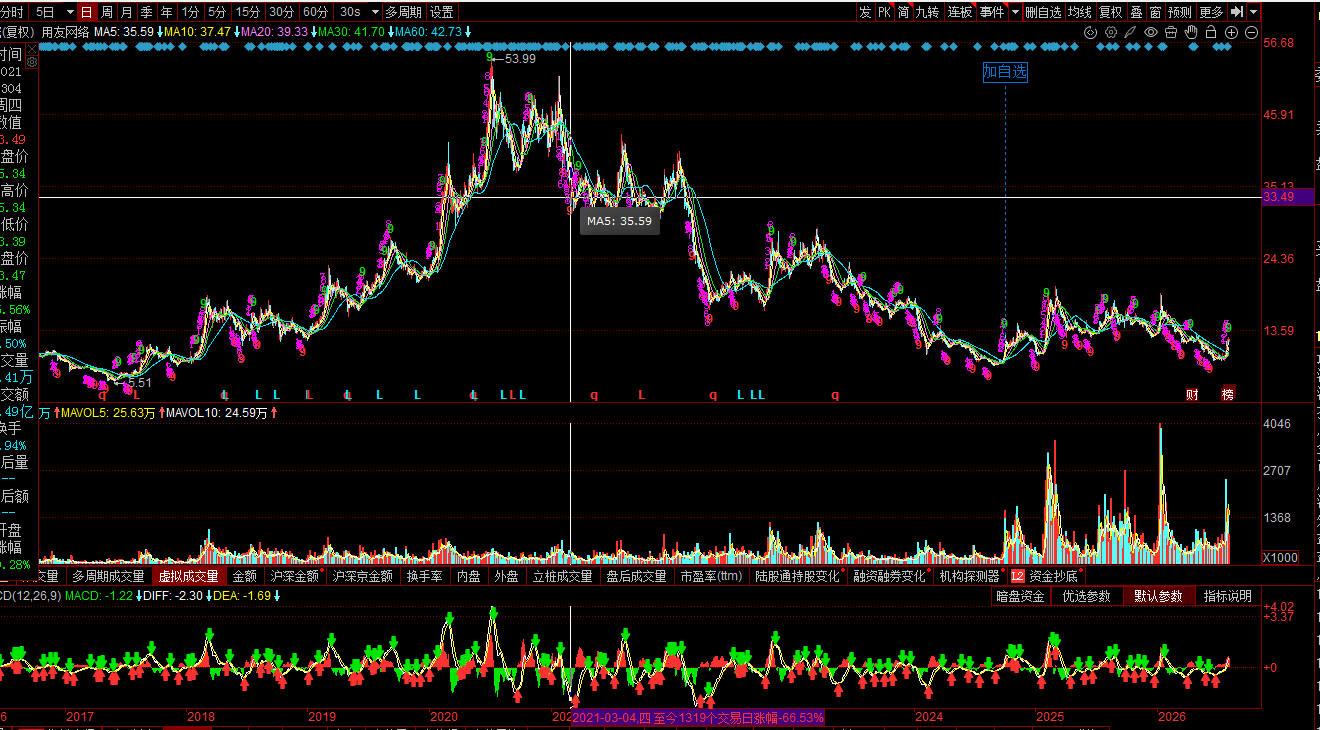Select the 60分 period
Screen dimensions: 1320x730
316,12
